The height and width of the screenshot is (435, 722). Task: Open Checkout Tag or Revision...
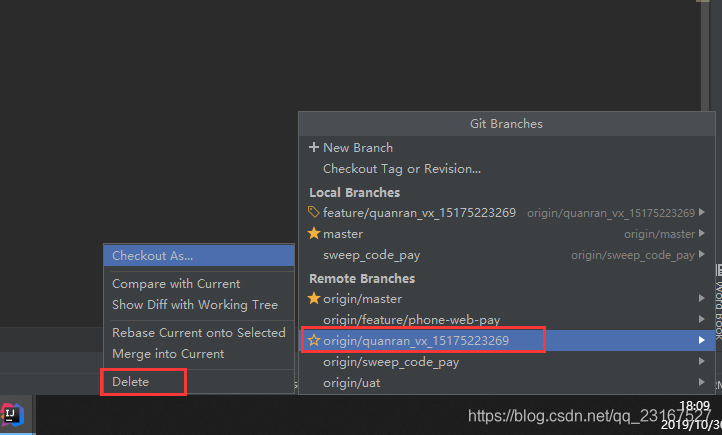tap(507, 169)
